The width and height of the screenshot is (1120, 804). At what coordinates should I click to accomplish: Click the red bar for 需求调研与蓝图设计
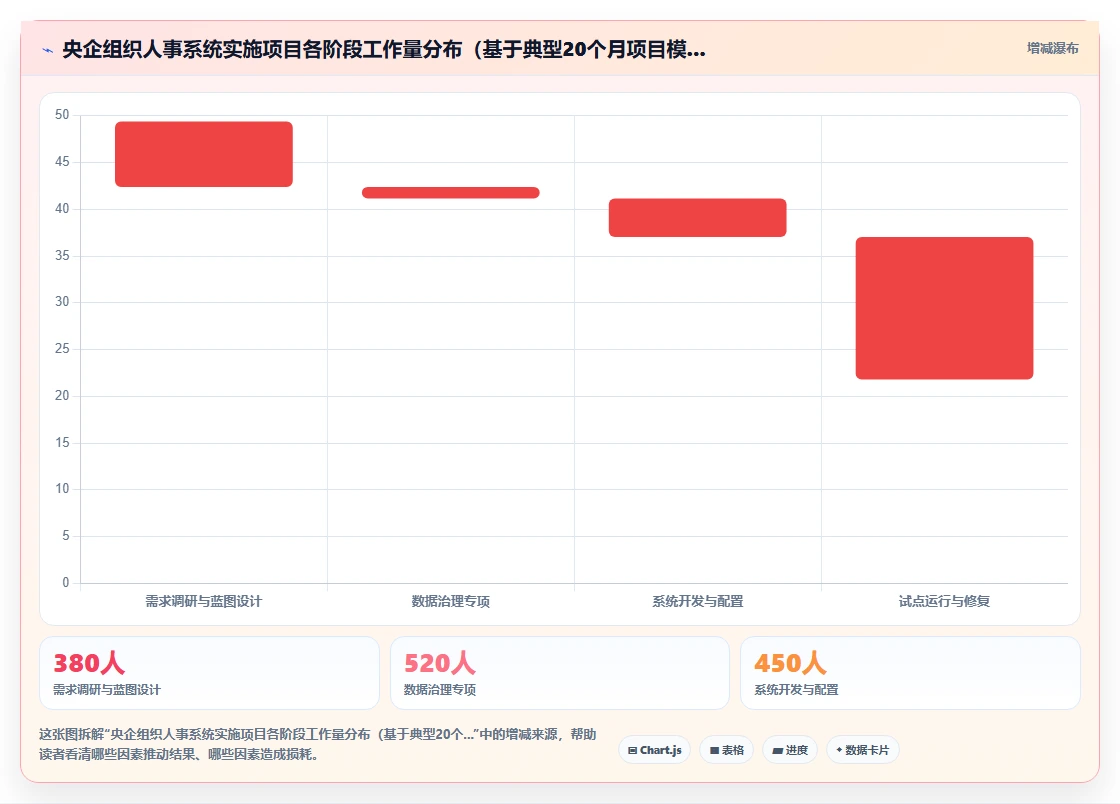point(204,154)
